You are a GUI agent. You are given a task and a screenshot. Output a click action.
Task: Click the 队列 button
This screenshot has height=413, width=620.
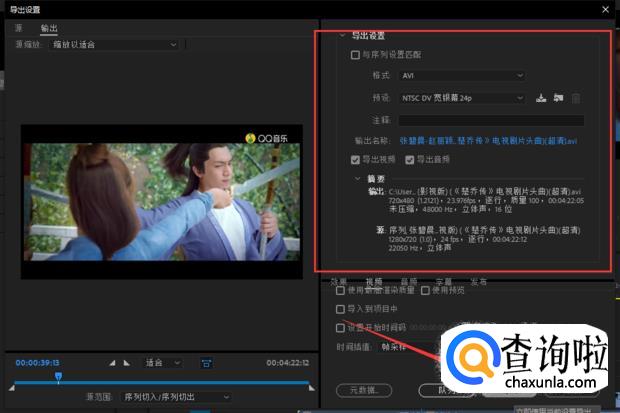click(x=446, y=390)
